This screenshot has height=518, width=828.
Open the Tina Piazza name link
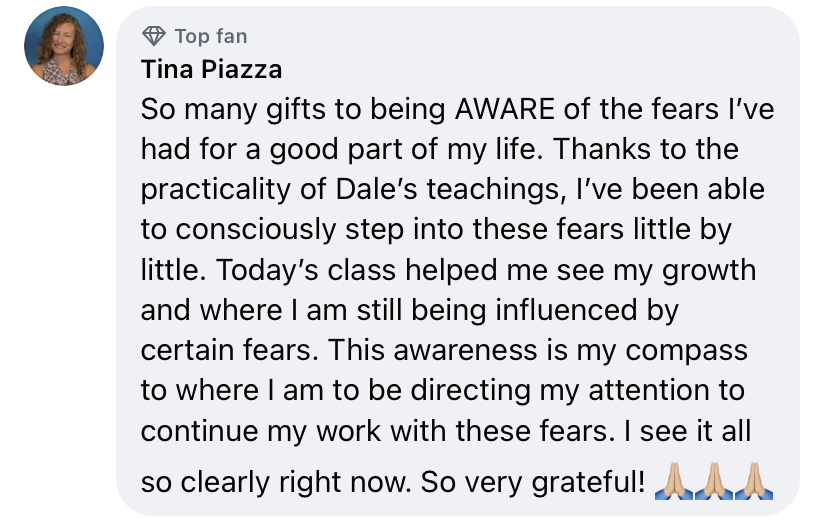pyautogui.click(x=211, y=69)
